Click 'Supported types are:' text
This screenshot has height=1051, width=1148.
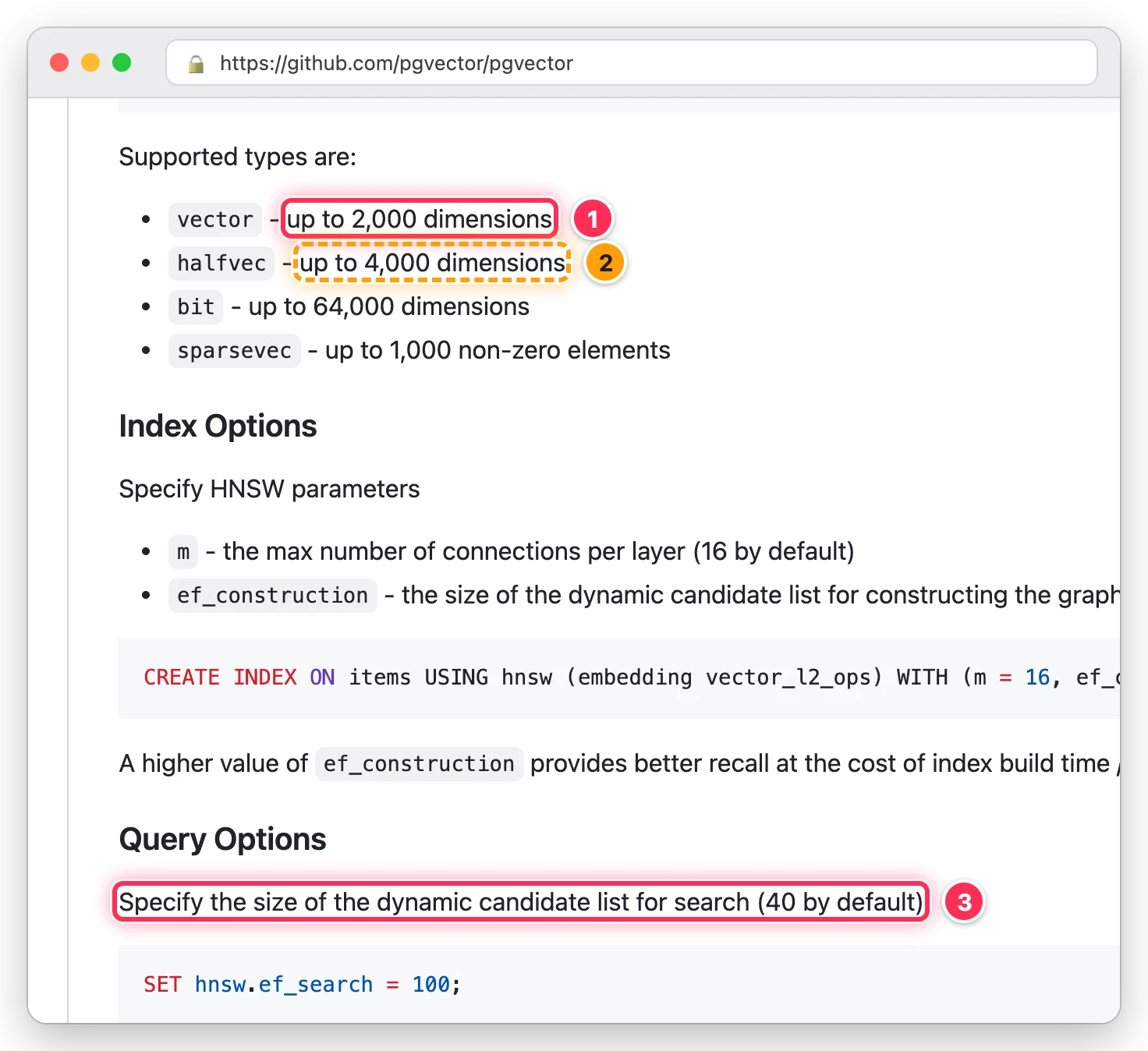[x=237, y=157]
